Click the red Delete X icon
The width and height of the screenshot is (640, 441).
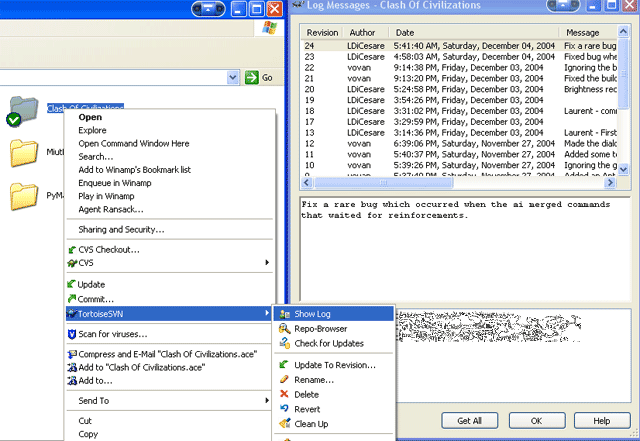285,394
